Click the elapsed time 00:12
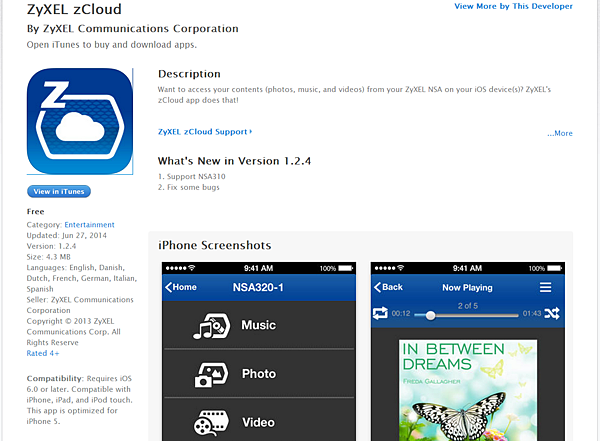Screen dimensions: 600x441 pyautogui.click(x=401, y=314)
